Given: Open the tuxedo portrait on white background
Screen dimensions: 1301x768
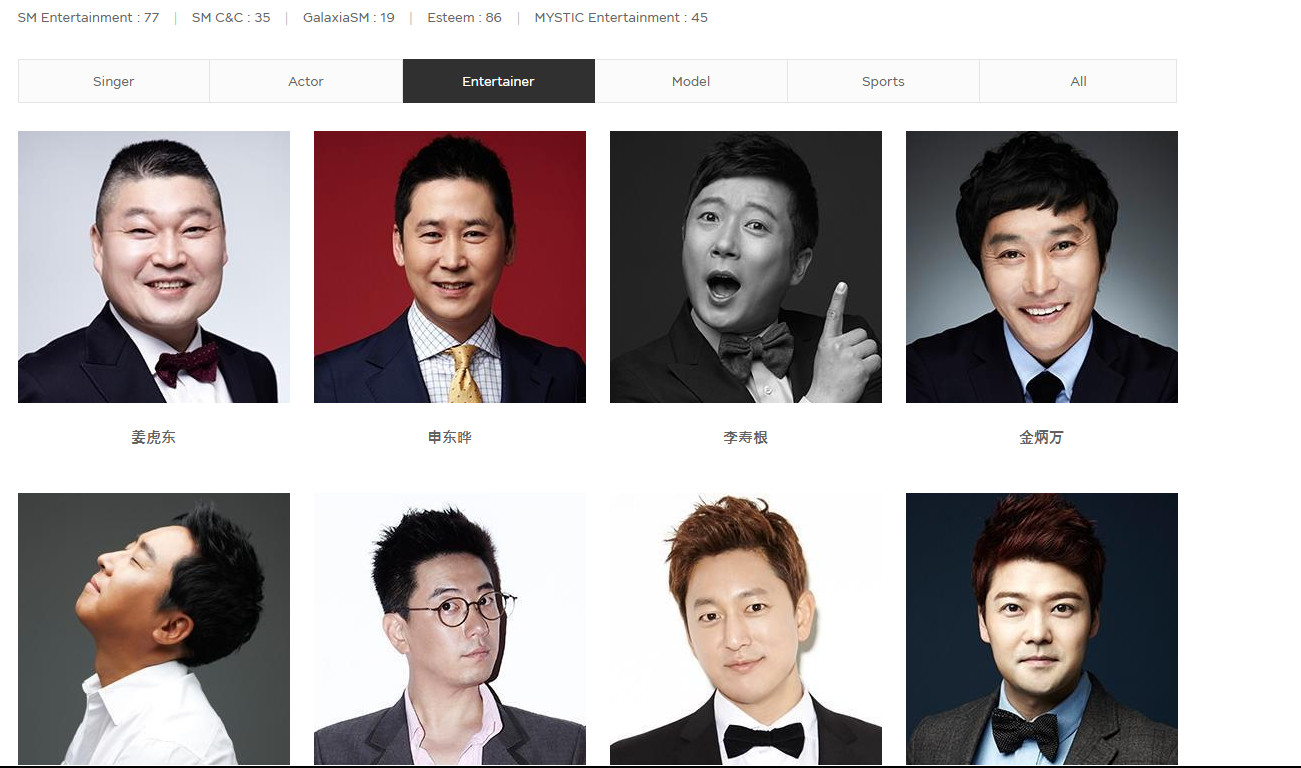Looking at the screenshot, I should click(x=746, y=629).
